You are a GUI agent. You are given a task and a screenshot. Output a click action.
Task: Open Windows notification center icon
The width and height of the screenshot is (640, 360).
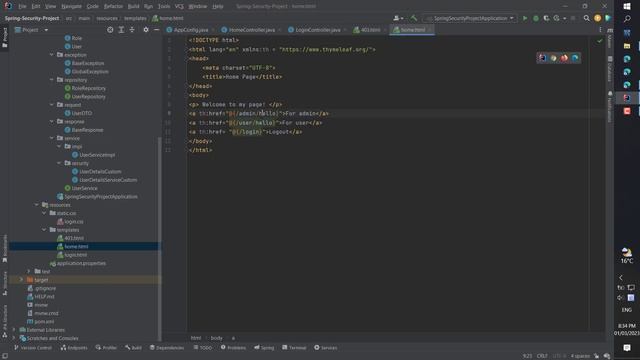627,348
